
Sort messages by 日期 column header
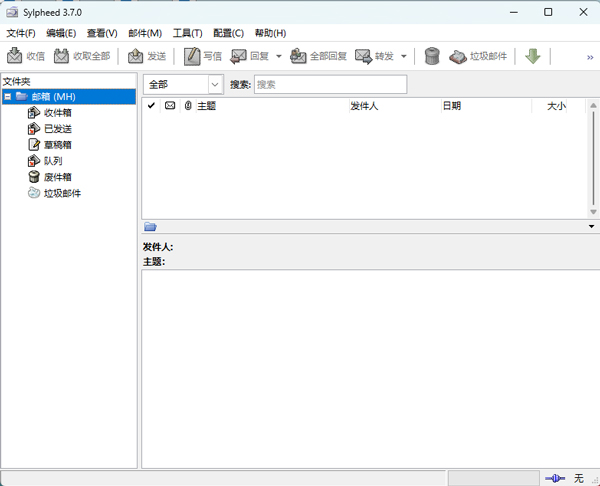pos(486,106)
